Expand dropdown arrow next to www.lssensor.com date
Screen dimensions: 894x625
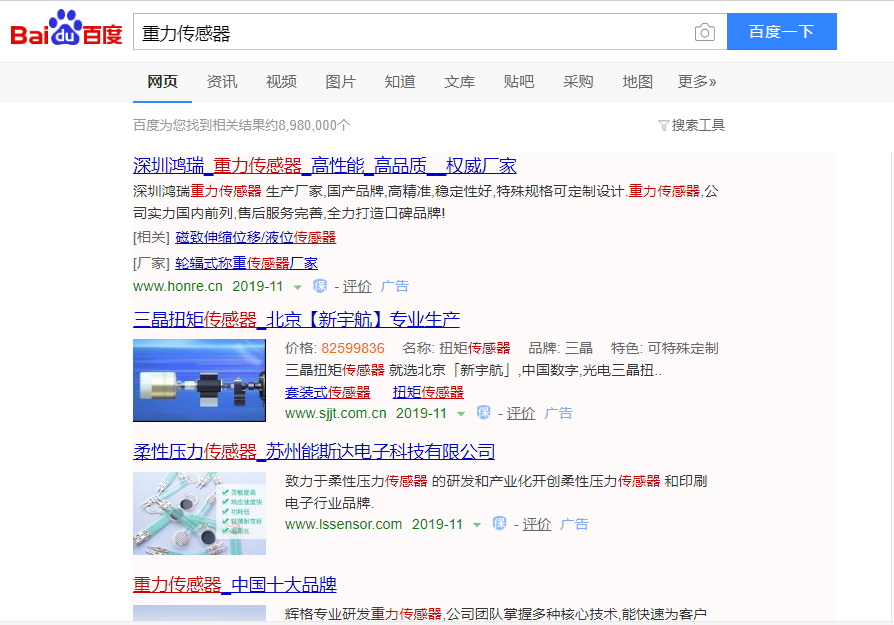click(477, 525)
